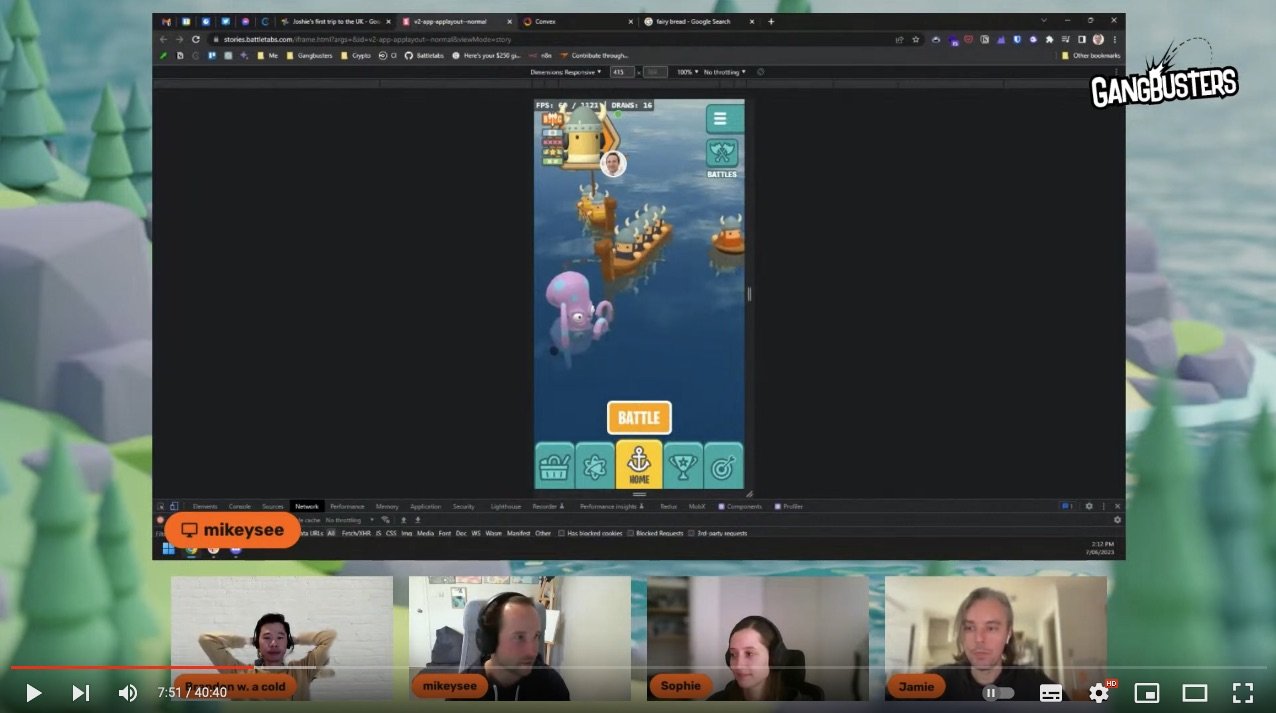Open the Console devtools tab

240,506
